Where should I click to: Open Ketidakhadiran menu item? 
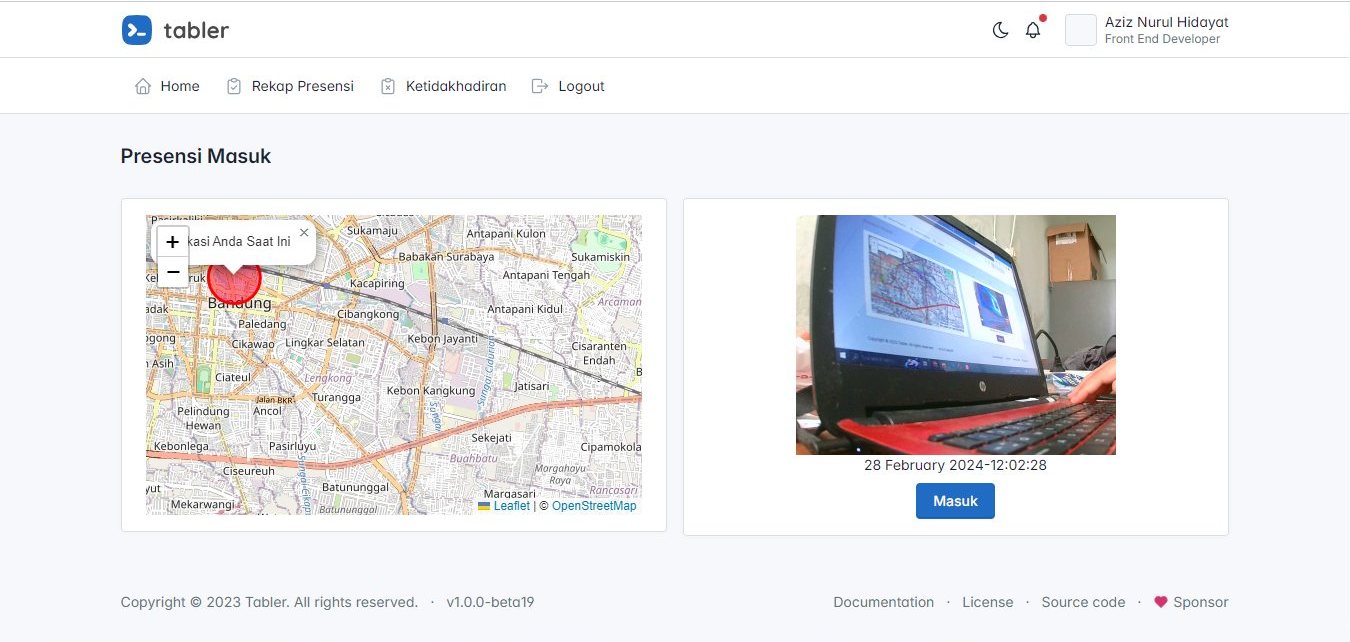443,86
